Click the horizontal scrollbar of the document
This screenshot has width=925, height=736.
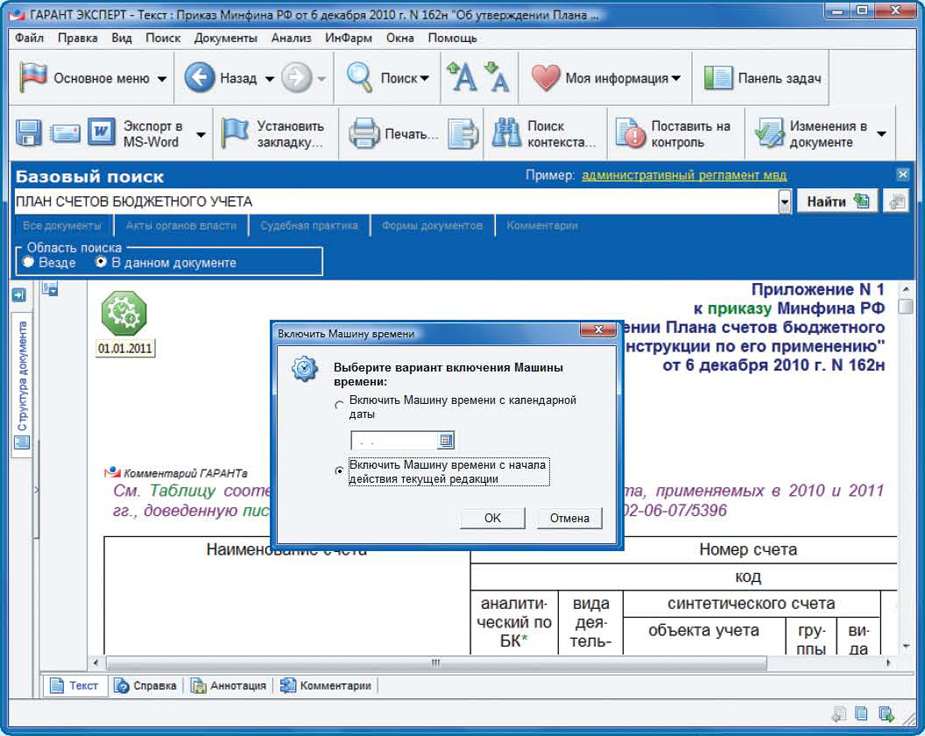pos(436,663)
